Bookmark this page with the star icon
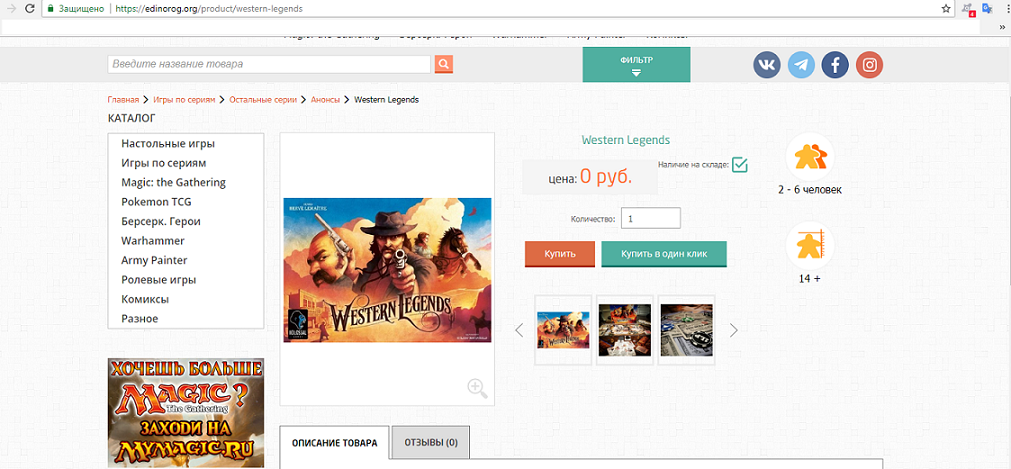The width and height of the screenshot is (1011, 469). pyautogui.click(x=946, y=9)
